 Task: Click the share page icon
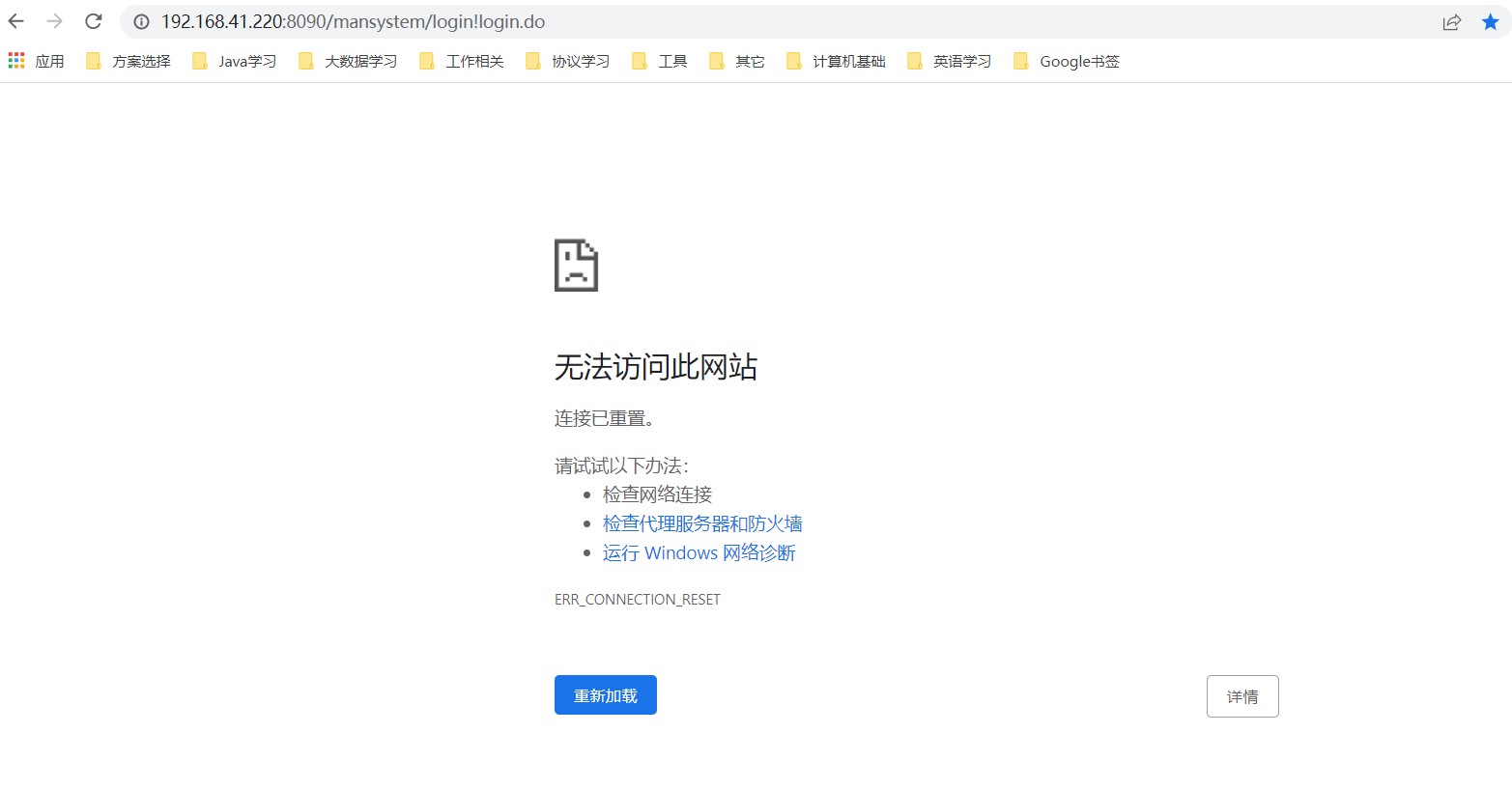1452,21
